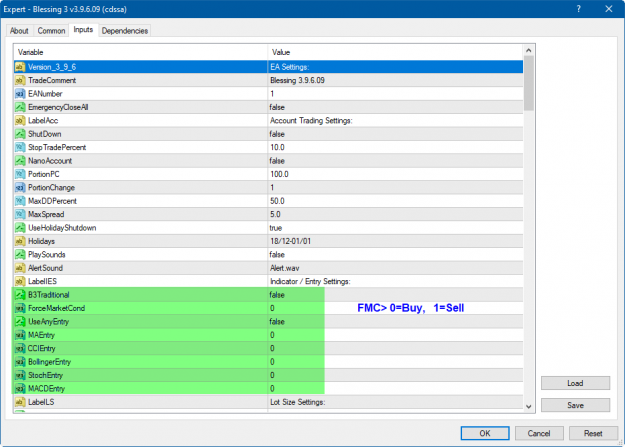Select the B3Traditional false value
The width and height of the screenshot is (625, 447).
point(277,295)
